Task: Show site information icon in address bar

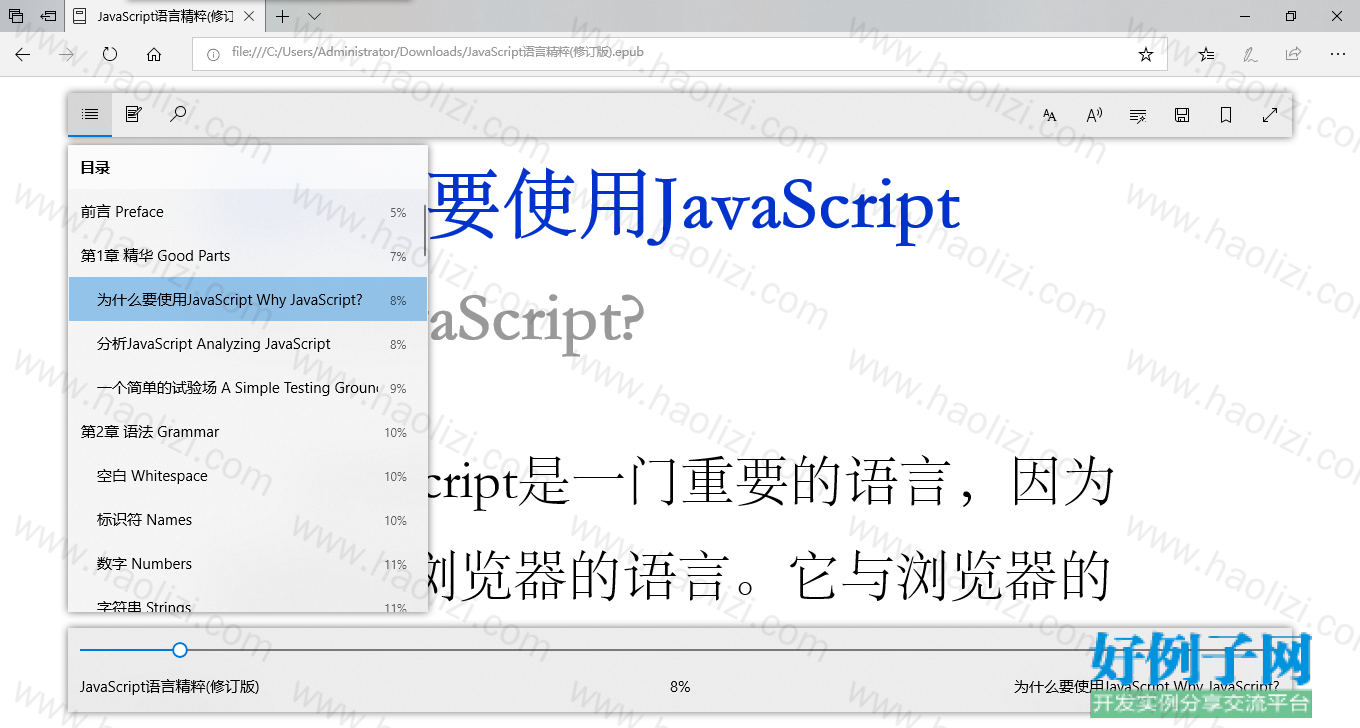Action: (212, 54)
